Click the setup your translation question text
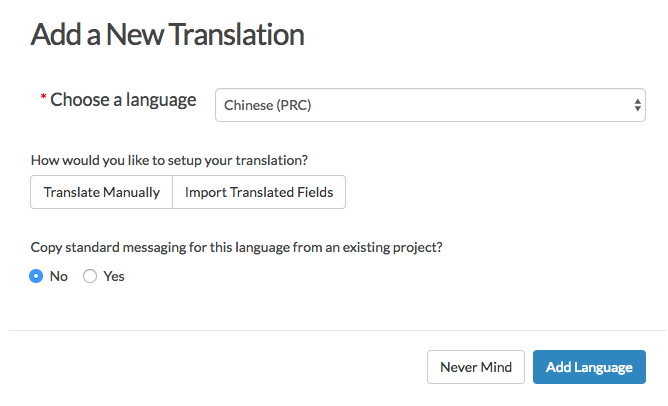 click(170, 159)
